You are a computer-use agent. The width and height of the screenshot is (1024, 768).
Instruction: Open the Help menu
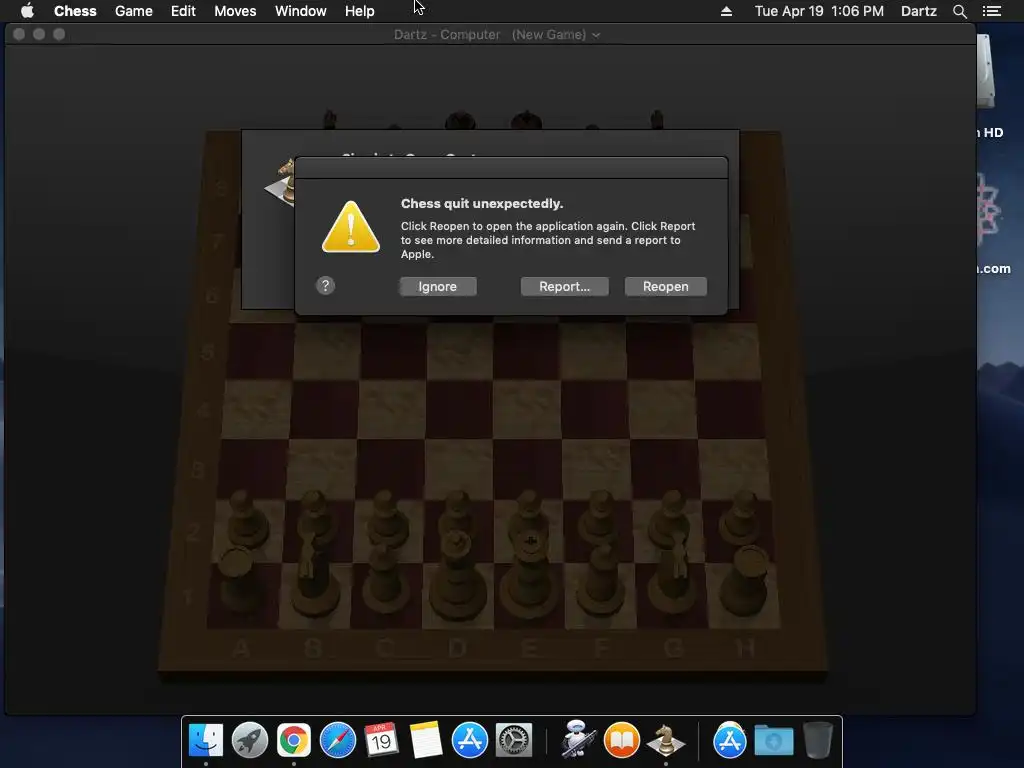point(360,11)
